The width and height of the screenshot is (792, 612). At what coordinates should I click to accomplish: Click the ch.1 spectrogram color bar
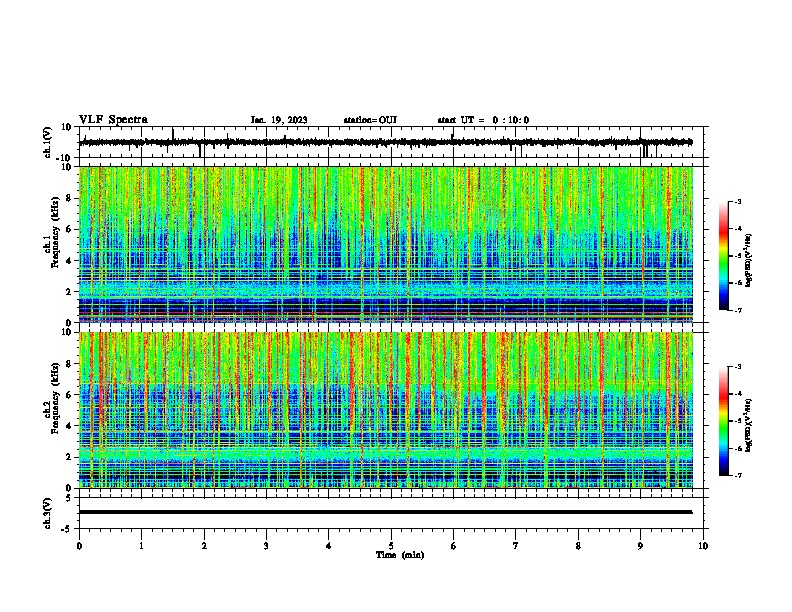click(723, 256)
